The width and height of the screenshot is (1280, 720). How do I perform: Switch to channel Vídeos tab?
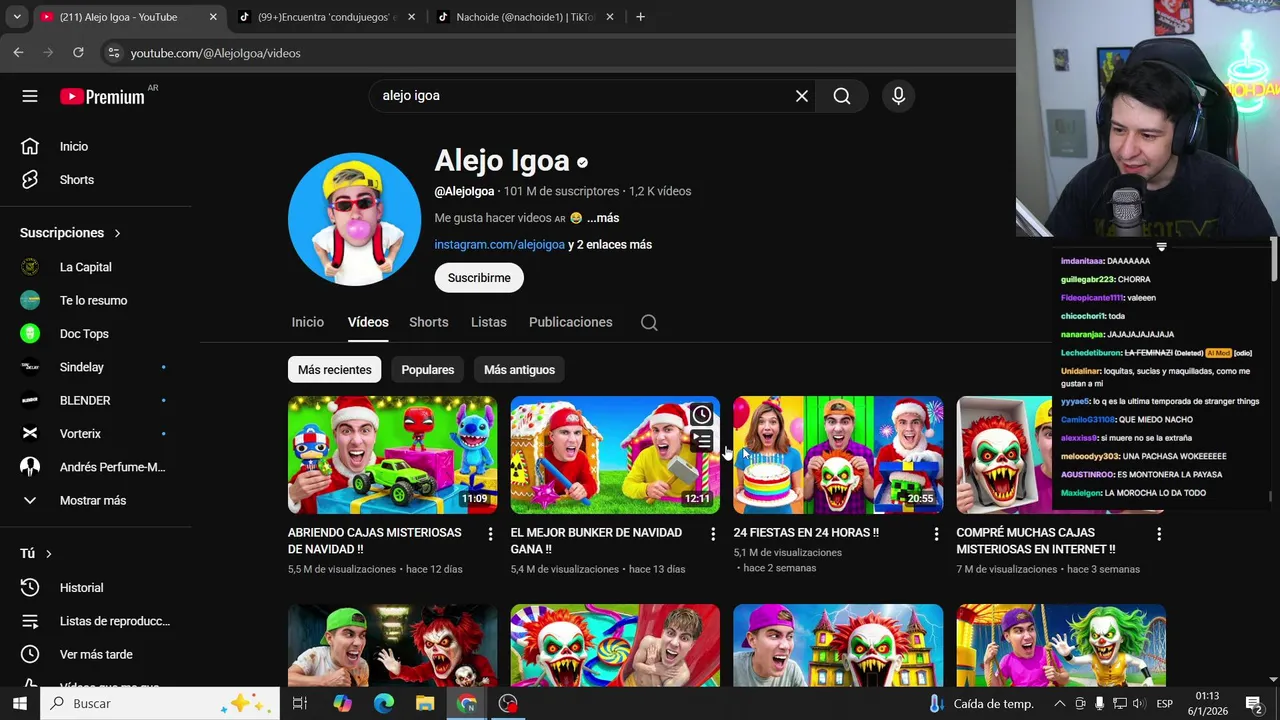point(368,322)
